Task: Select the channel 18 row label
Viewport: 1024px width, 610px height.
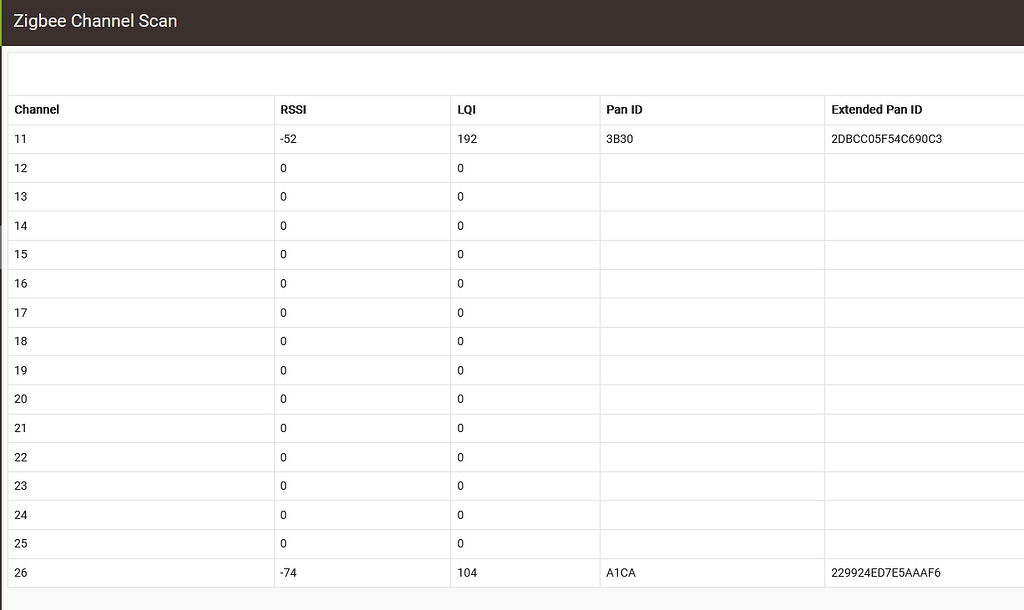Action: pos(21,342)
